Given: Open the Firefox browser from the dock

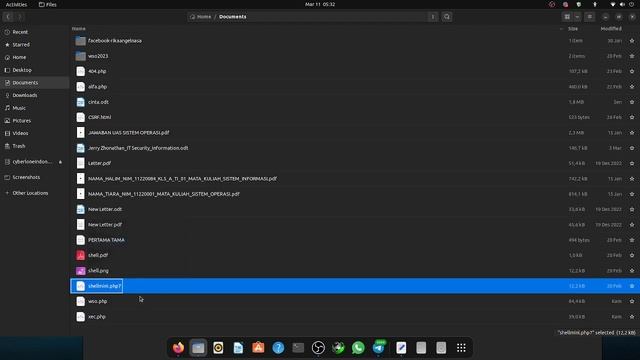Looking at the screenshot, I should click(178, 348).
